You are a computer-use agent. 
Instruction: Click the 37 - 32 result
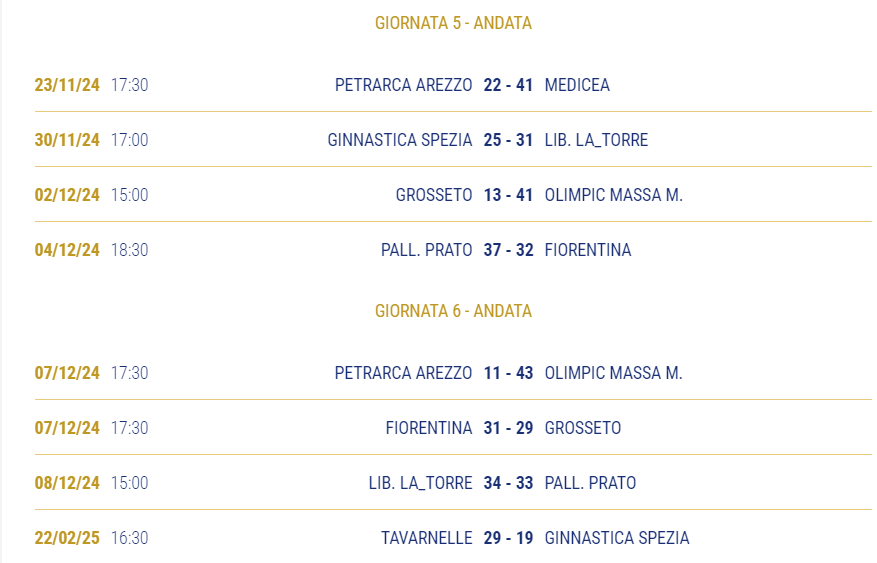(508, 250)
